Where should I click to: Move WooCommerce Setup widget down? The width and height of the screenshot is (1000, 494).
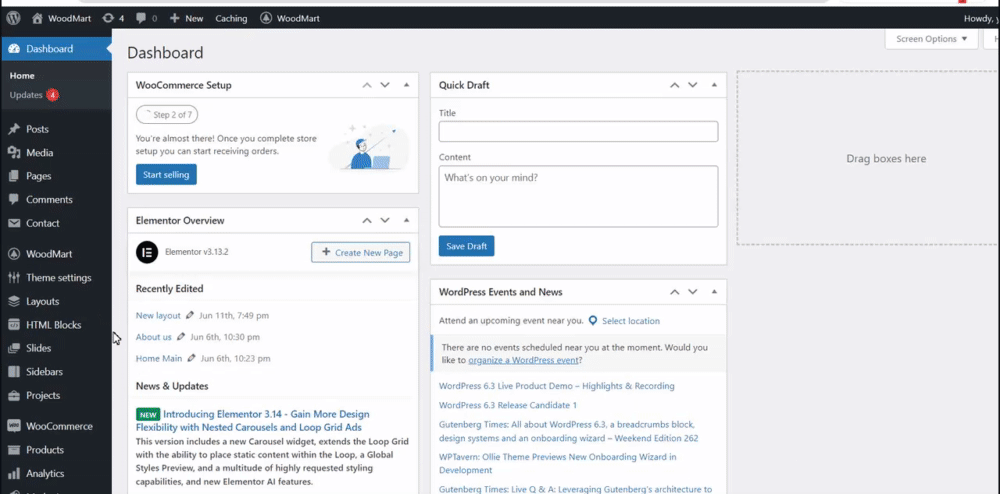click(385, 85)
